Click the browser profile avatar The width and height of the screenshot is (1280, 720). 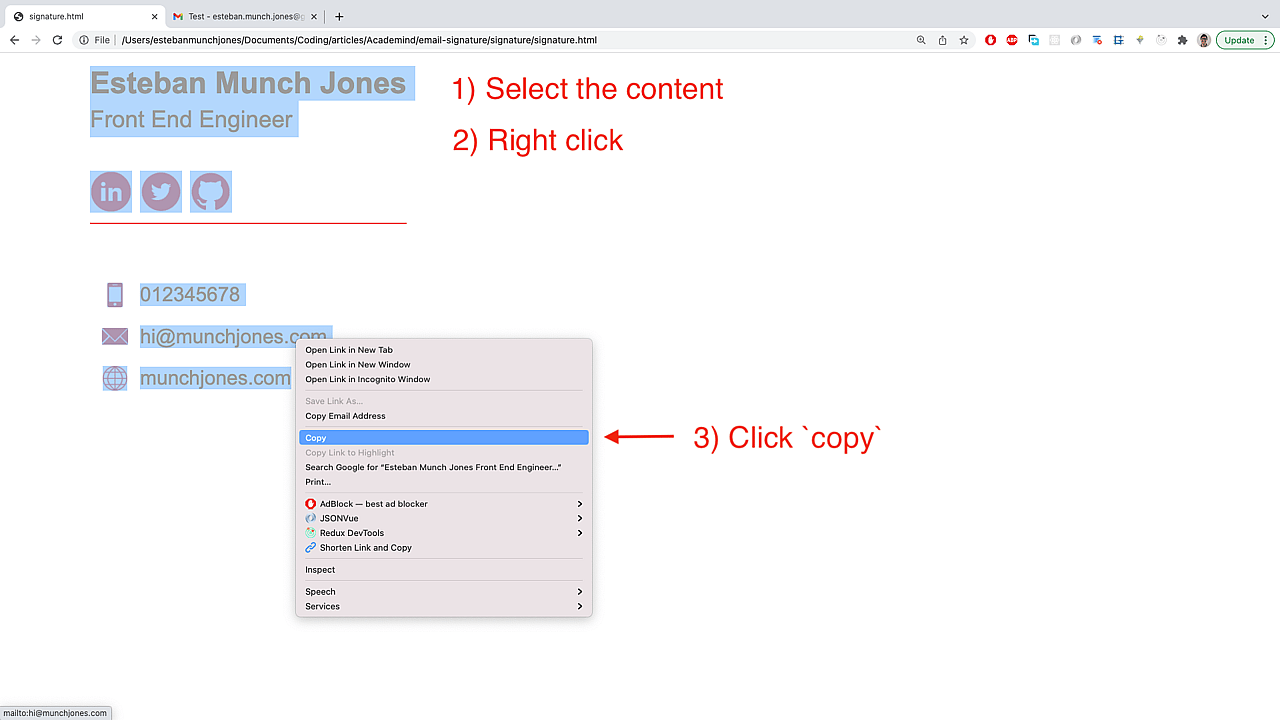click(1203, 40)
